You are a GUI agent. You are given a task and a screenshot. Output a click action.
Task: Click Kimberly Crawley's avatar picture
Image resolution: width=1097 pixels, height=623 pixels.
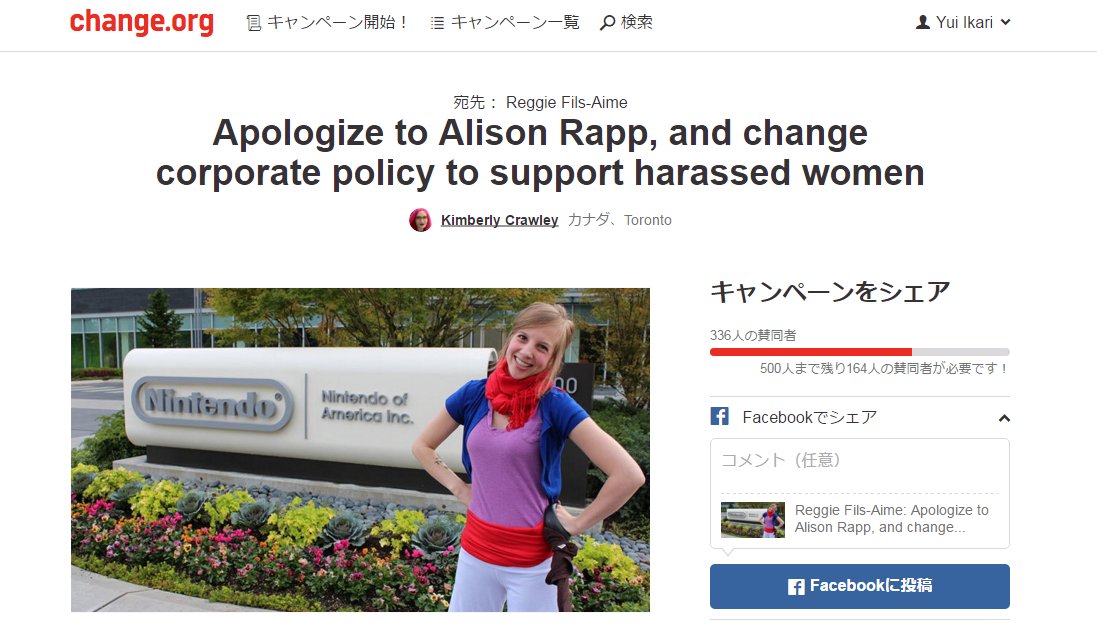click(420, 220)
